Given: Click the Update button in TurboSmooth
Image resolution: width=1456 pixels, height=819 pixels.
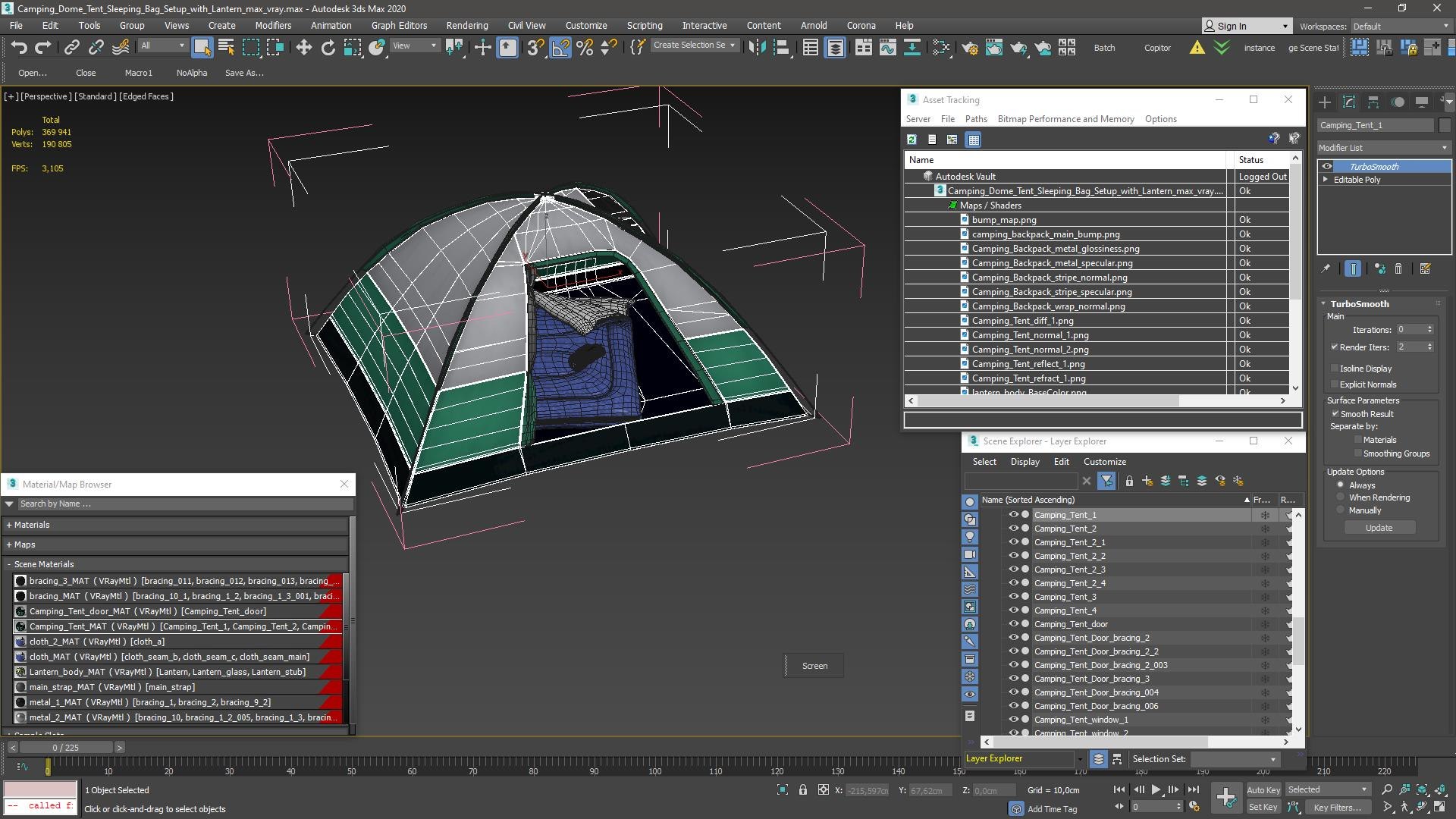Looking at the screenshot, I should click(x=1379, y=528).
